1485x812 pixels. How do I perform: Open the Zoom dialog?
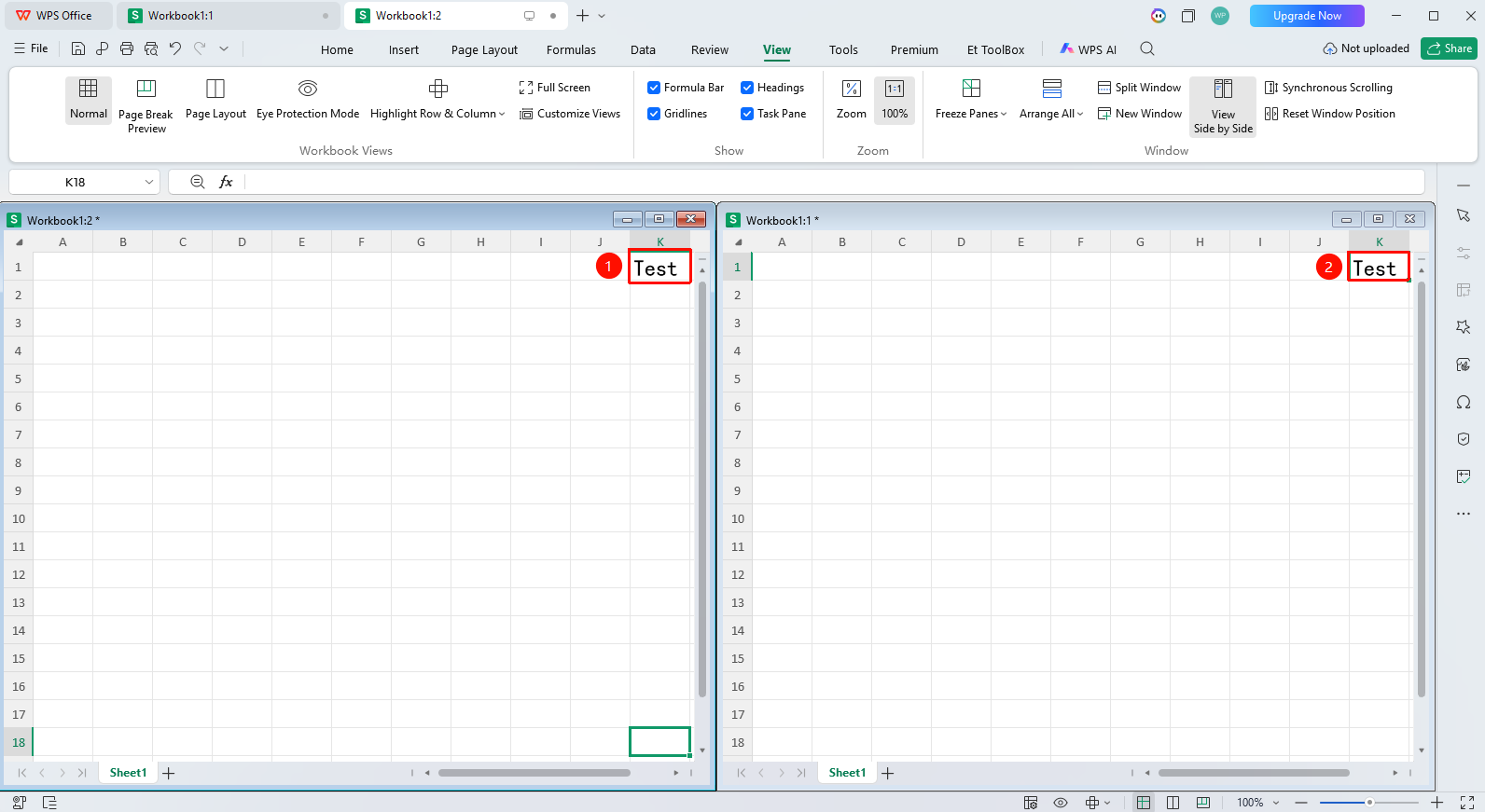[x=852, y=100]
